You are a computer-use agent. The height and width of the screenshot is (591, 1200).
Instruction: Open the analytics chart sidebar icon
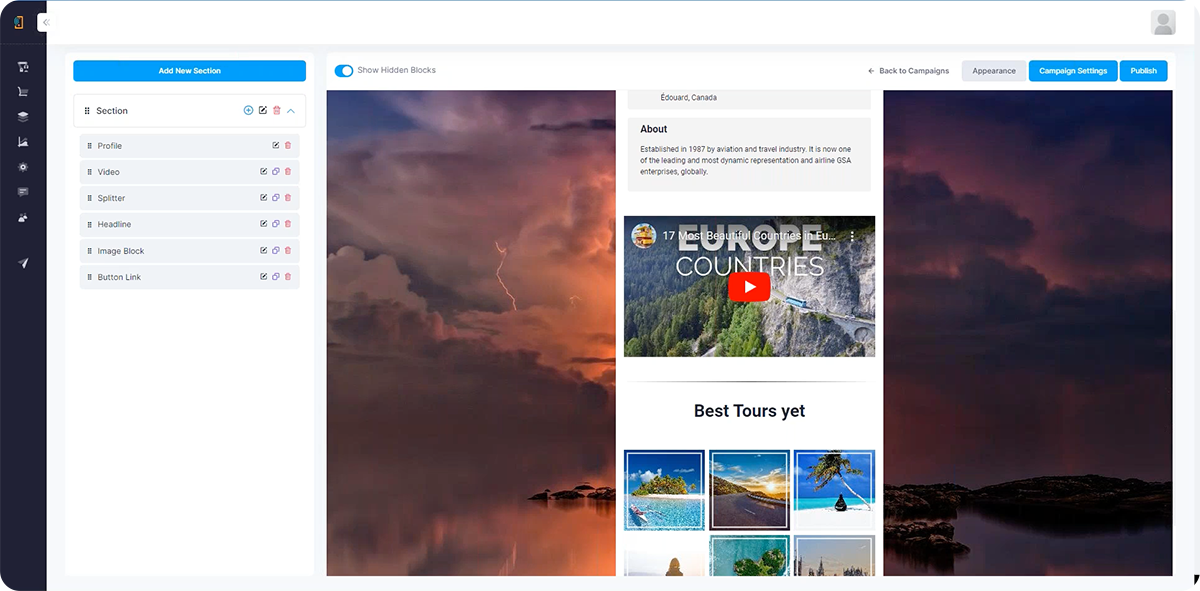(x=22, y=142)
